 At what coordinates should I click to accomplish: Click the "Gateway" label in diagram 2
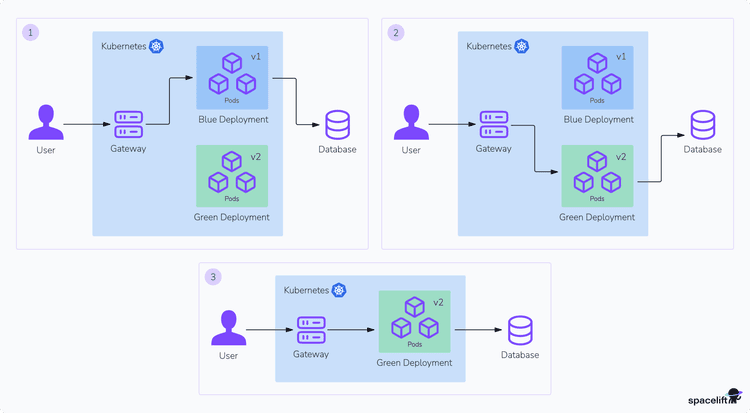tap(494, 149)
